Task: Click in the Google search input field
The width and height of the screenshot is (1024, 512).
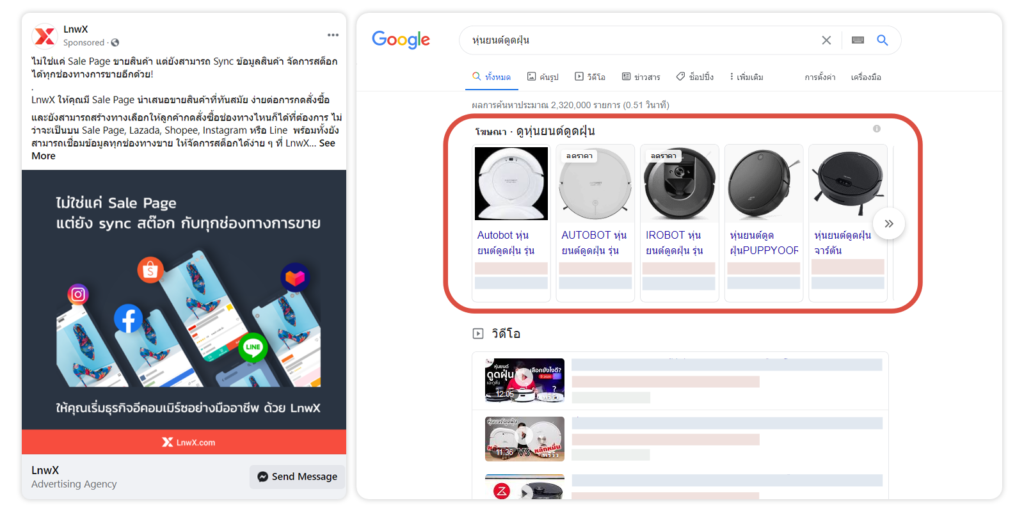Action: (x=640, y=40)
